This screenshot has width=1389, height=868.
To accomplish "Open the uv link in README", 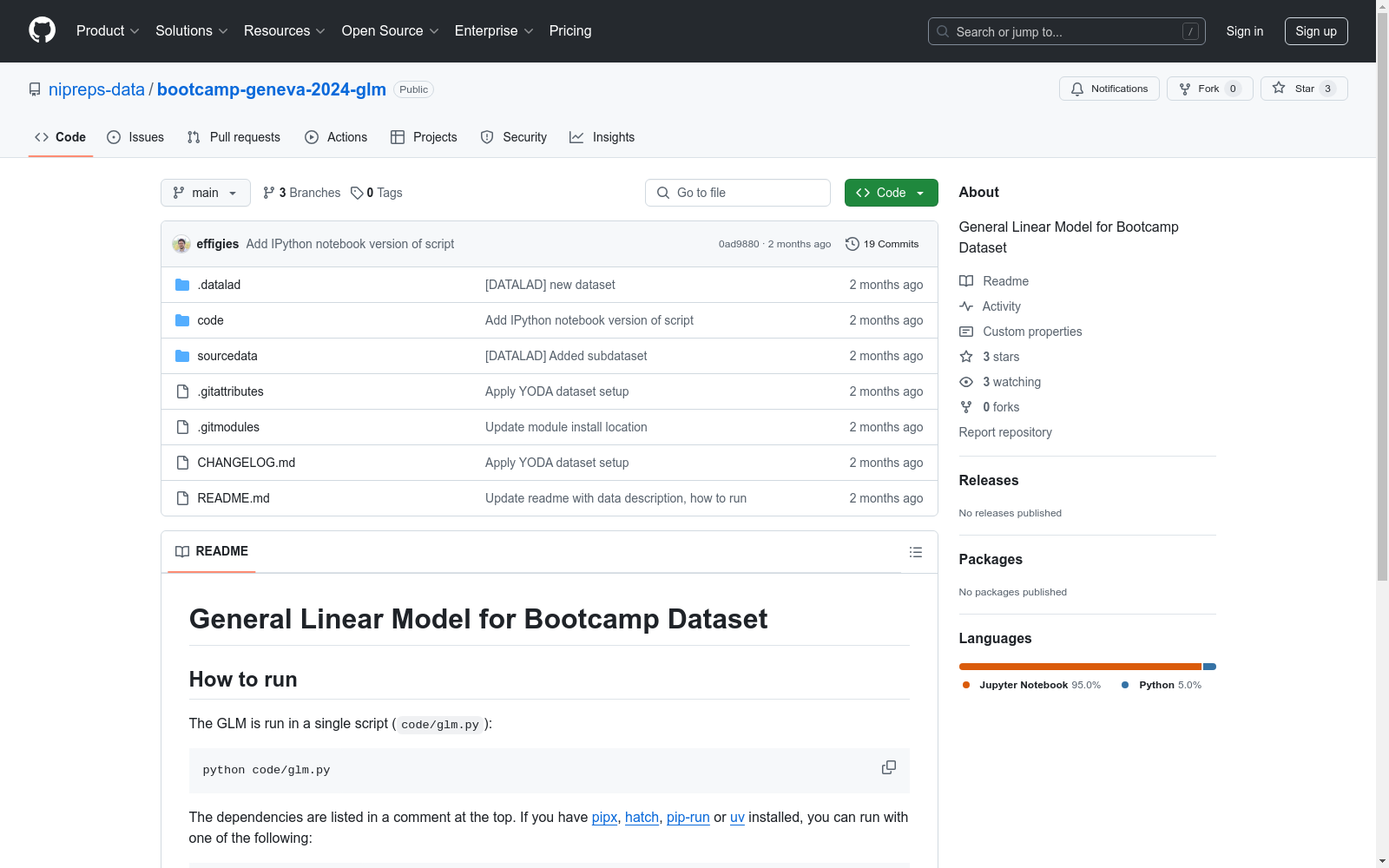I will click(x=737, y=818).
